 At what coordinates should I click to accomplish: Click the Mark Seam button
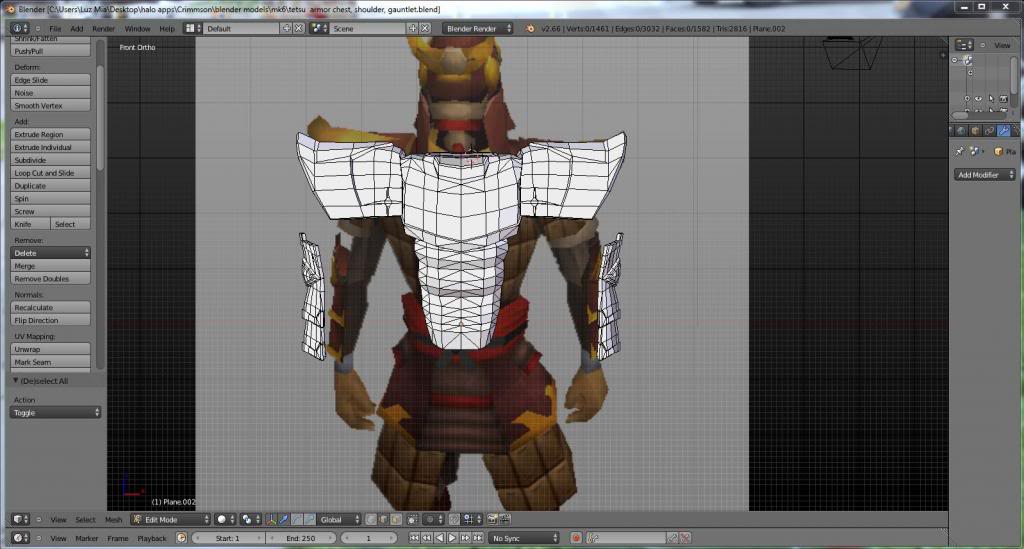(50, 362)
